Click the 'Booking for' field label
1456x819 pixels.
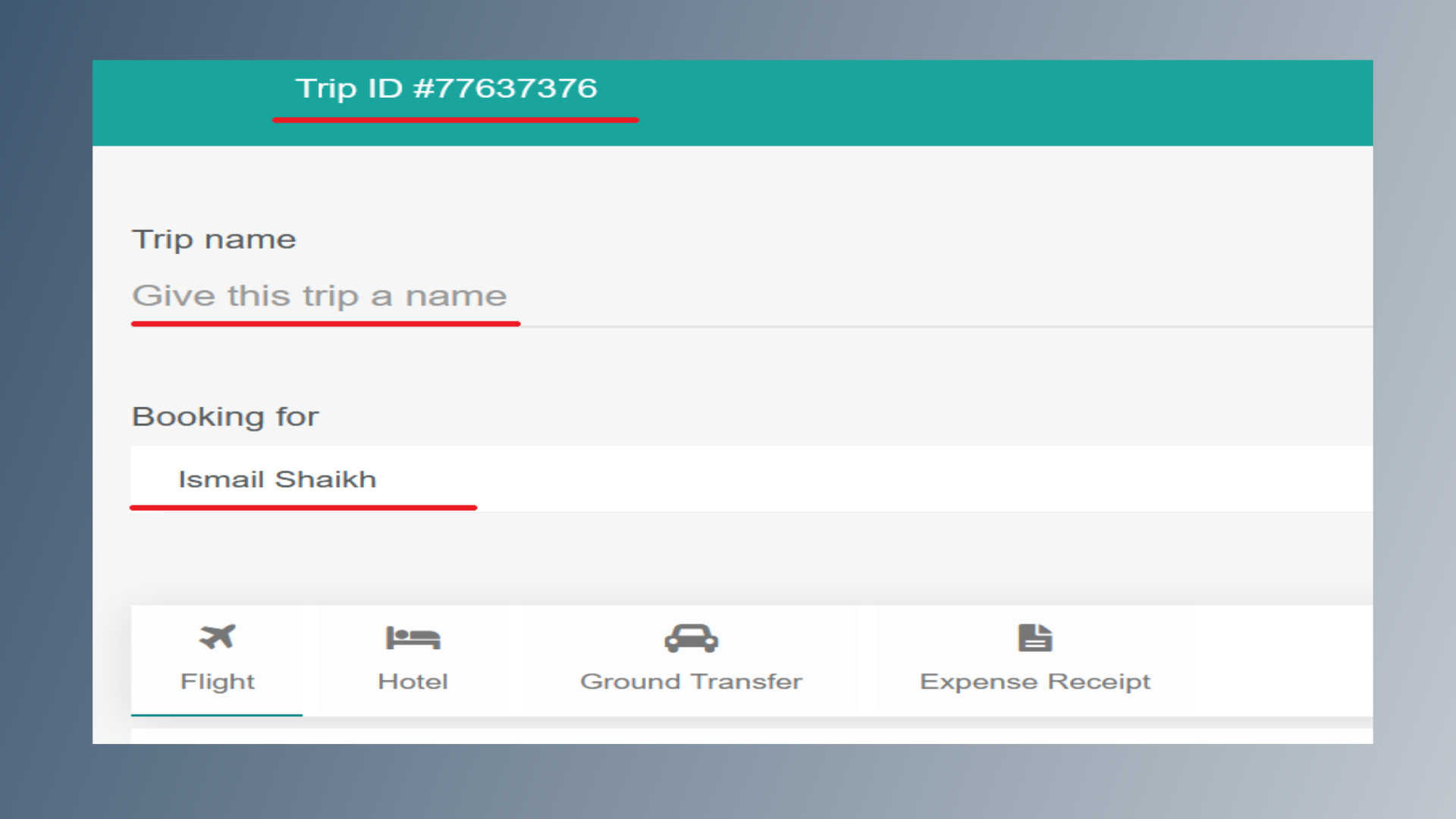click(x=225, y=416)
